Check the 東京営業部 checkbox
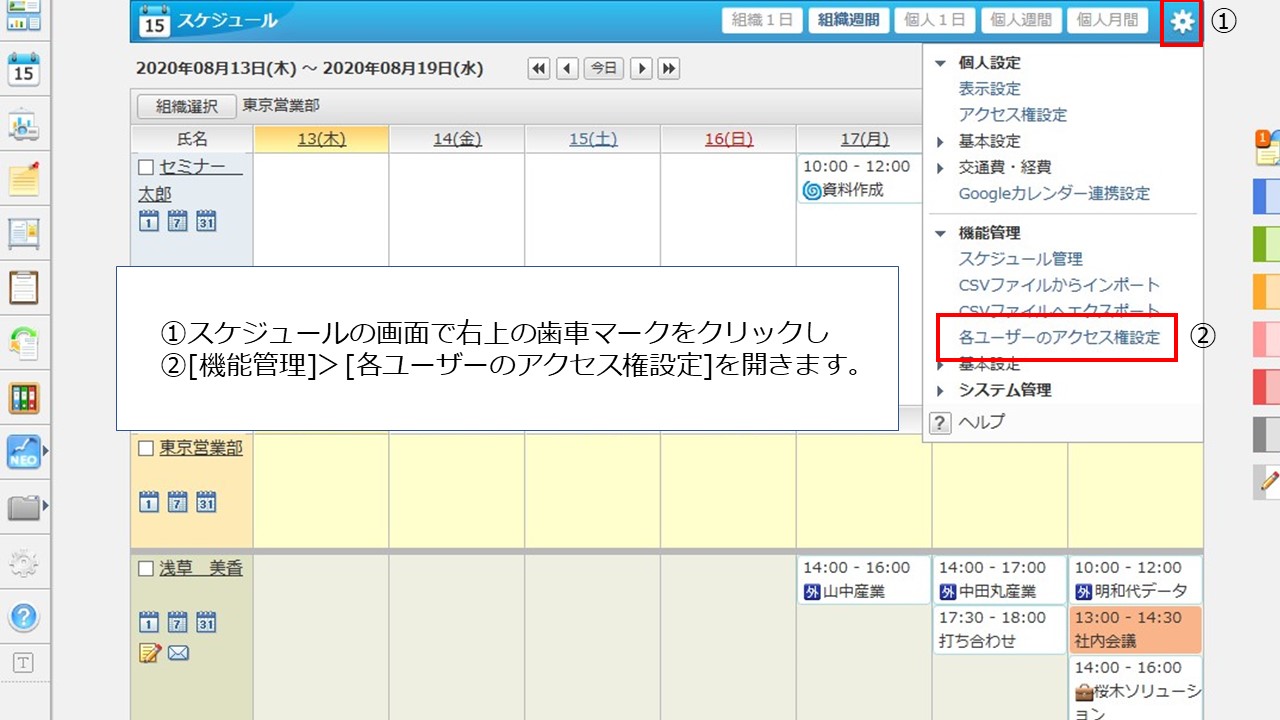 [146, 449]
